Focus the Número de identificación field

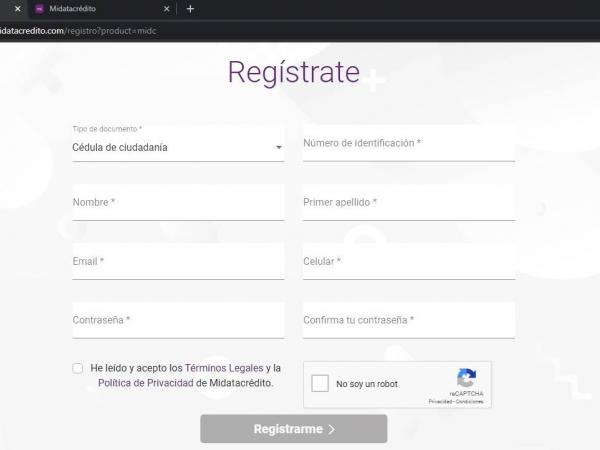point(408,144)
